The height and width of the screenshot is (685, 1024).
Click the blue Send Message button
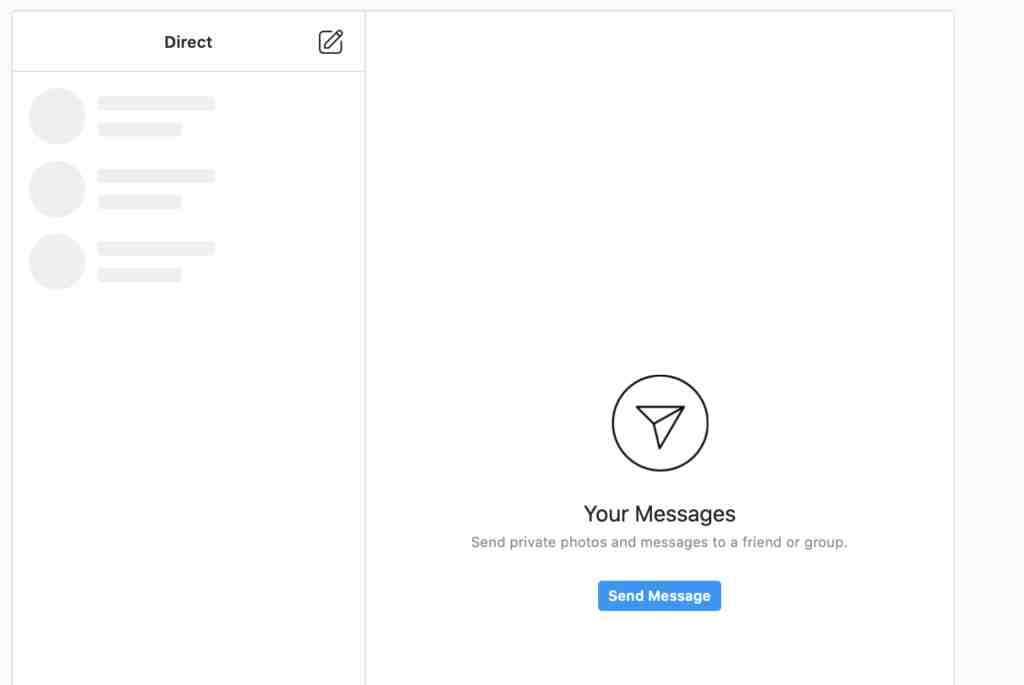click(659, 596)
